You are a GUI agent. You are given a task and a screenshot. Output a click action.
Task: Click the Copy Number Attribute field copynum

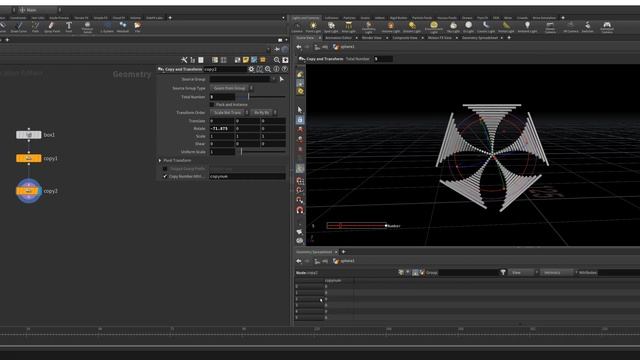click(247, 176)
